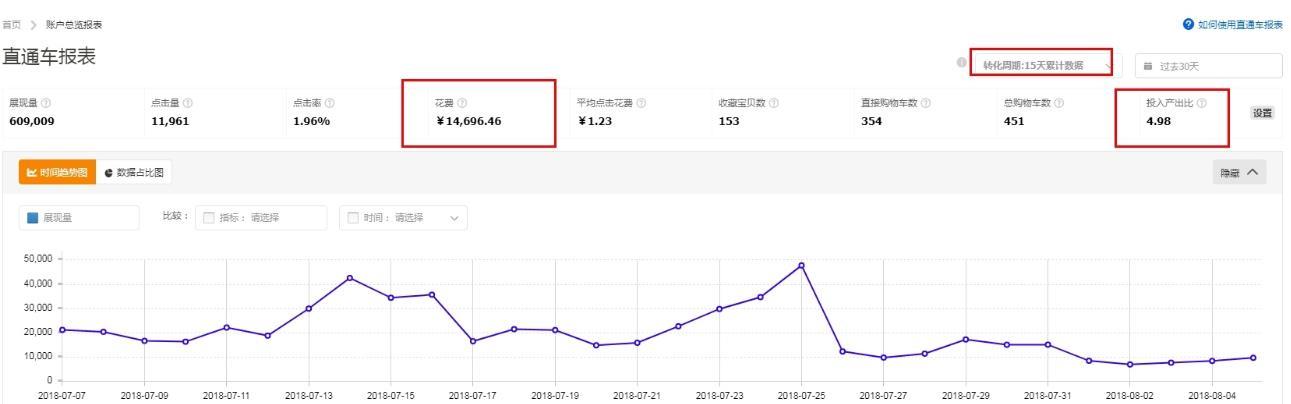
Task: Click chart data point on 2018-07-14
Action: click(x=350, y=278)
